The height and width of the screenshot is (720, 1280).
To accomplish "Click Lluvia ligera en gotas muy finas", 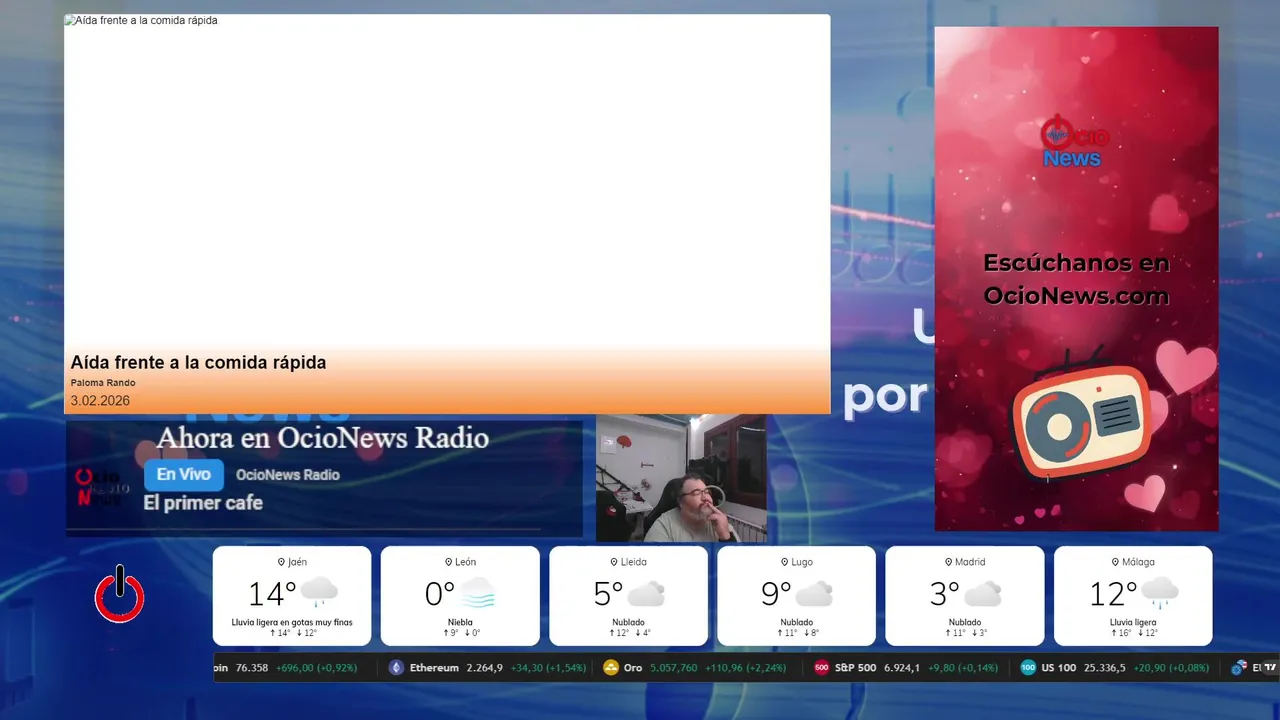I will click(292, 622).
